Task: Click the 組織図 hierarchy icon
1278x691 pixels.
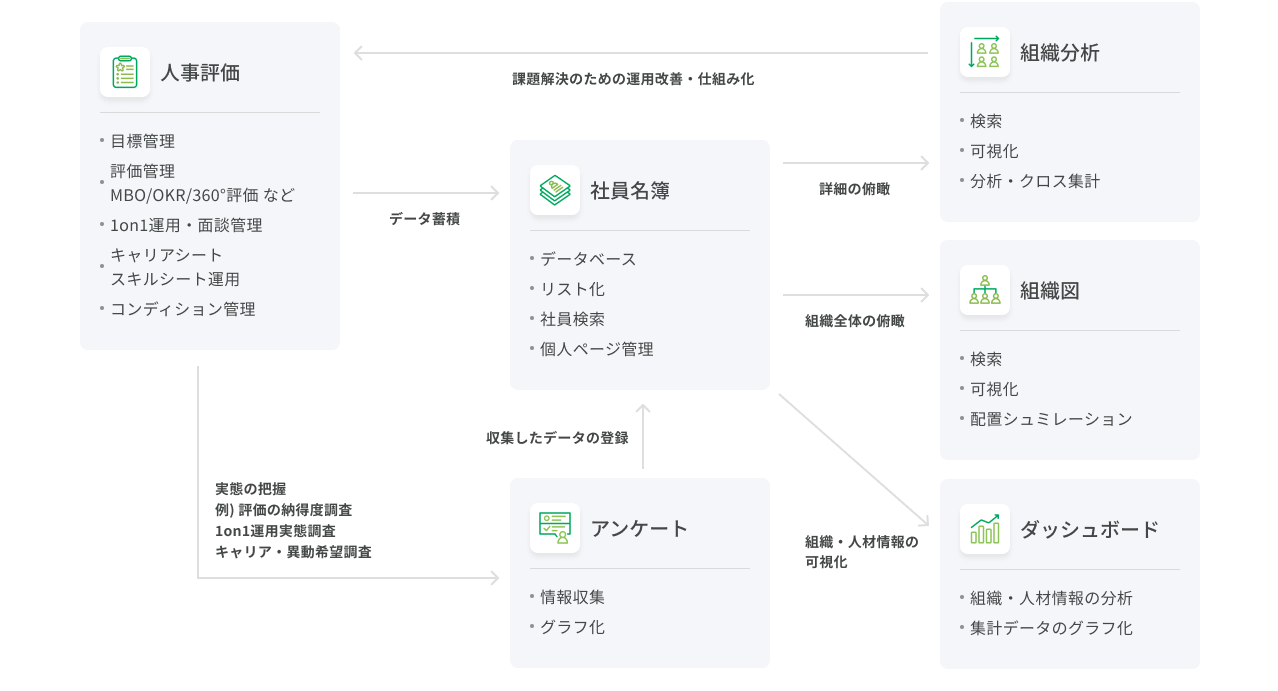Action: point(985,290)
